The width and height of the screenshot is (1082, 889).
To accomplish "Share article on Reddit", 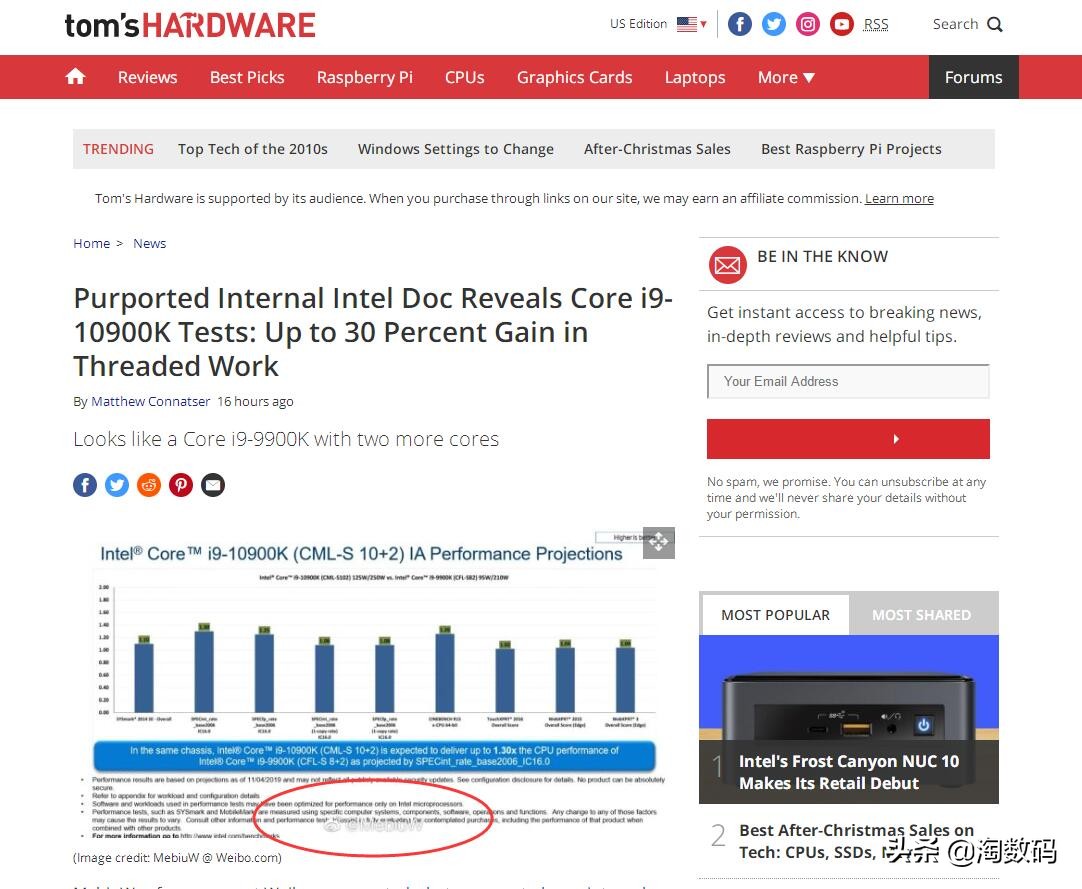I will coord(148,485).
